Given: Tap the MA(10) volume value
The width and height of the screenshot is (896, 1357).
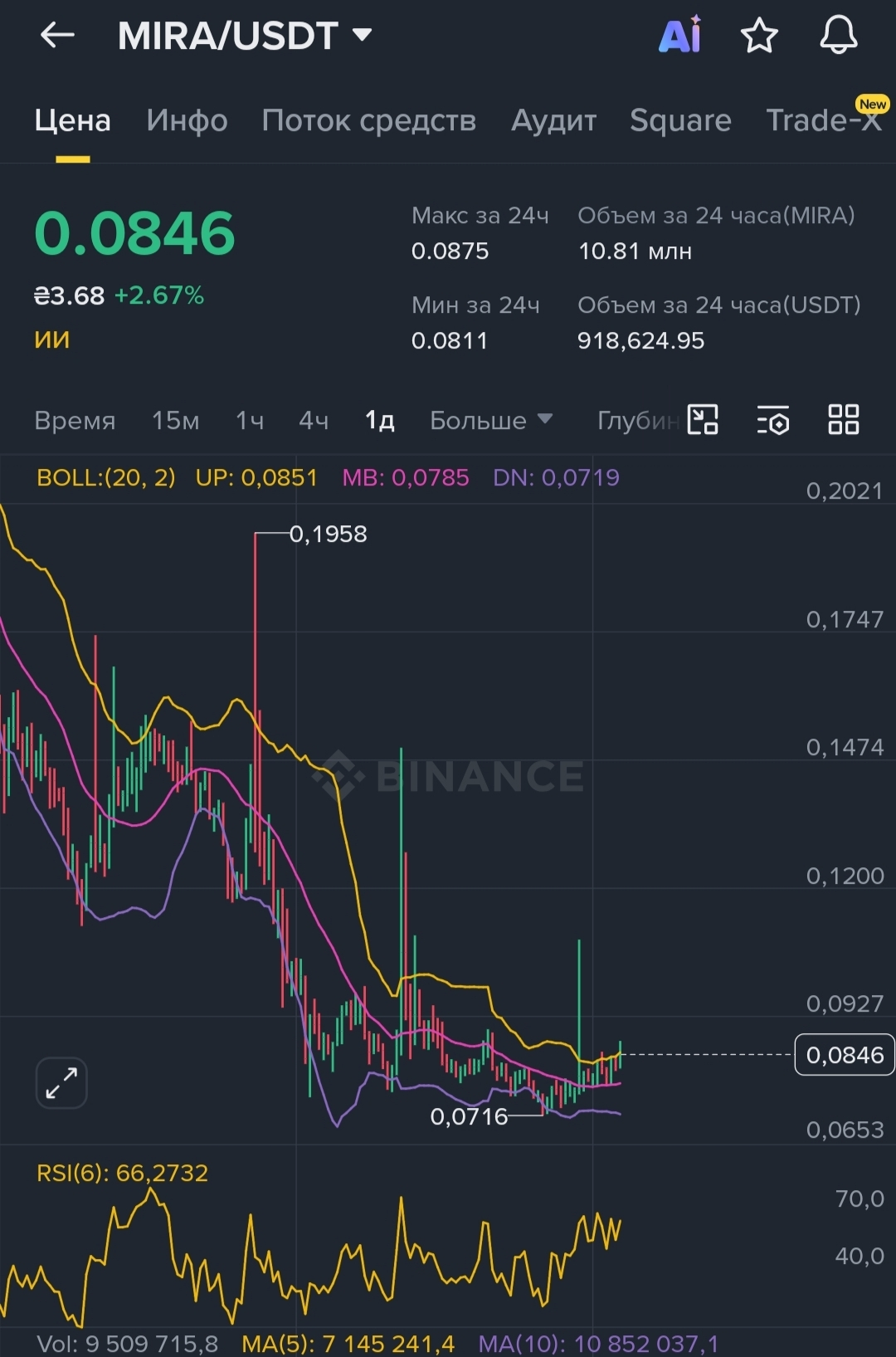Looking at the screenshot, I should point(599,1344).
